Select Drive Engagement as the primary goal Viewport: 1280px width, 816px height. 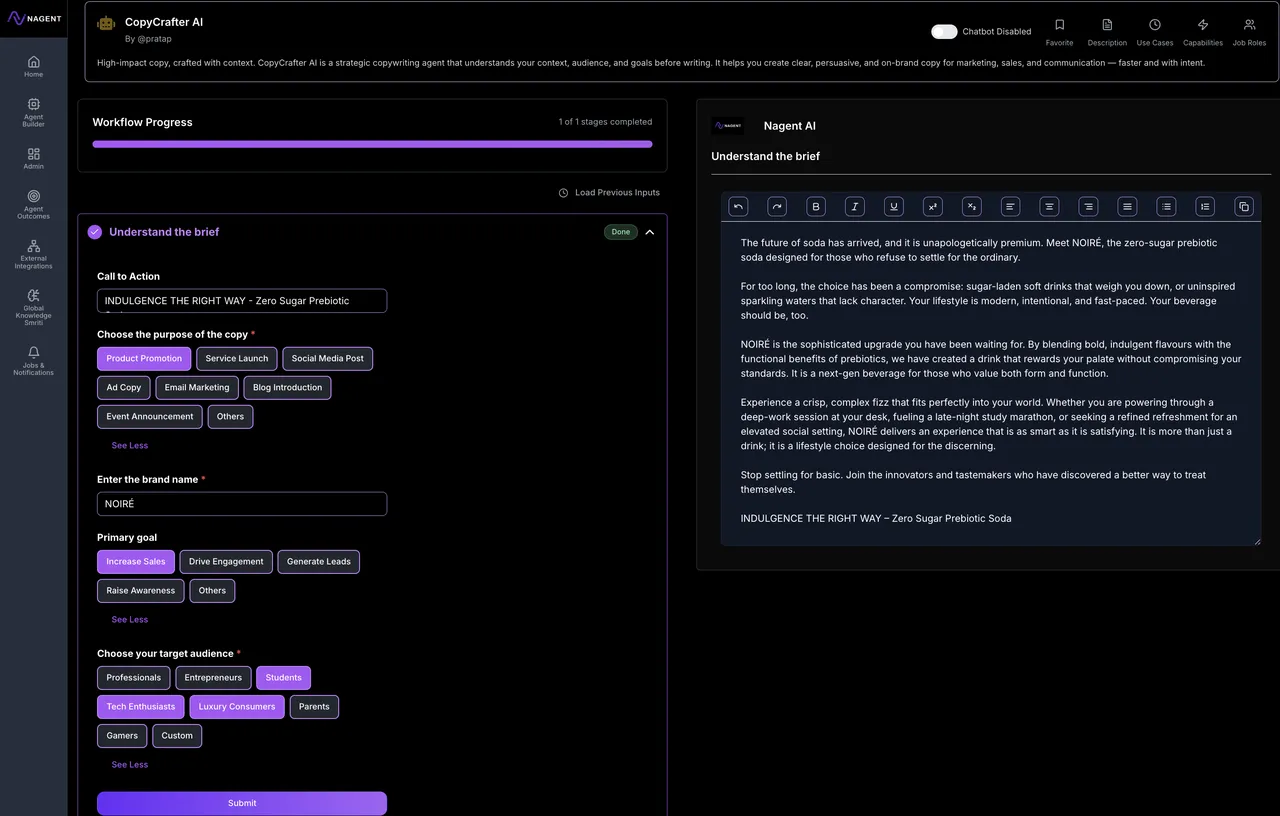226,562
